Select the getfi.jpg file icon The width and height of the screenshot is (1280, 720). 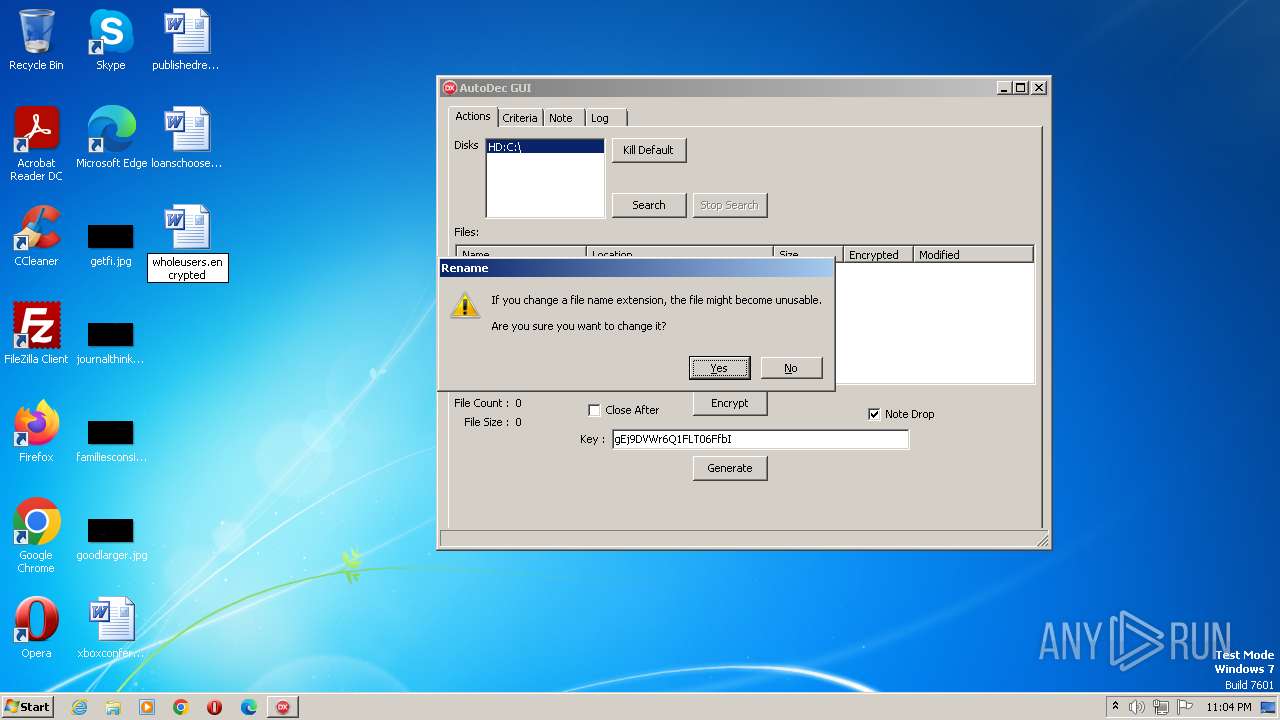[x=110, y=243]
